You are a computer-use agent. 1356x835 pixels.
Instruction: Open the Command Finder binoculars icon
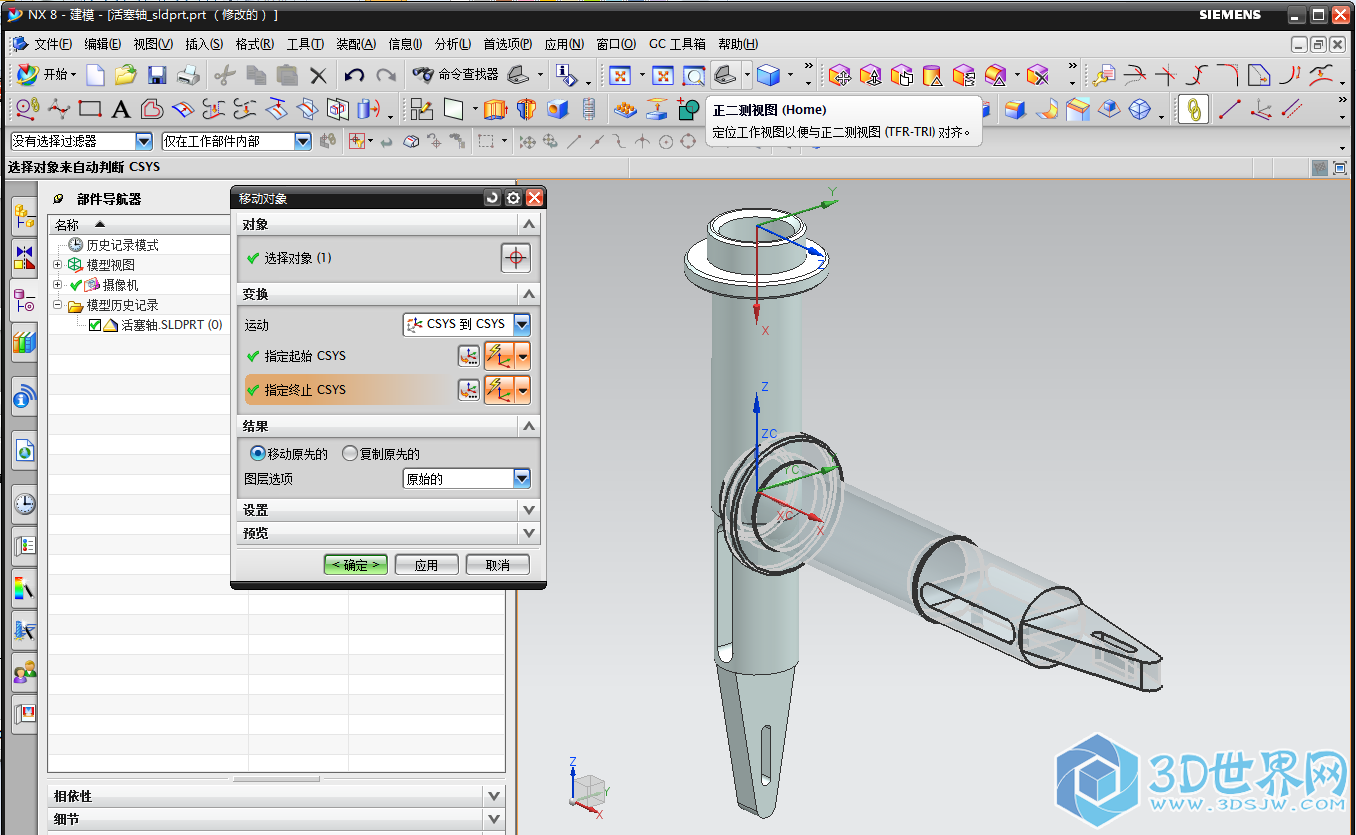tap(423, 75)
